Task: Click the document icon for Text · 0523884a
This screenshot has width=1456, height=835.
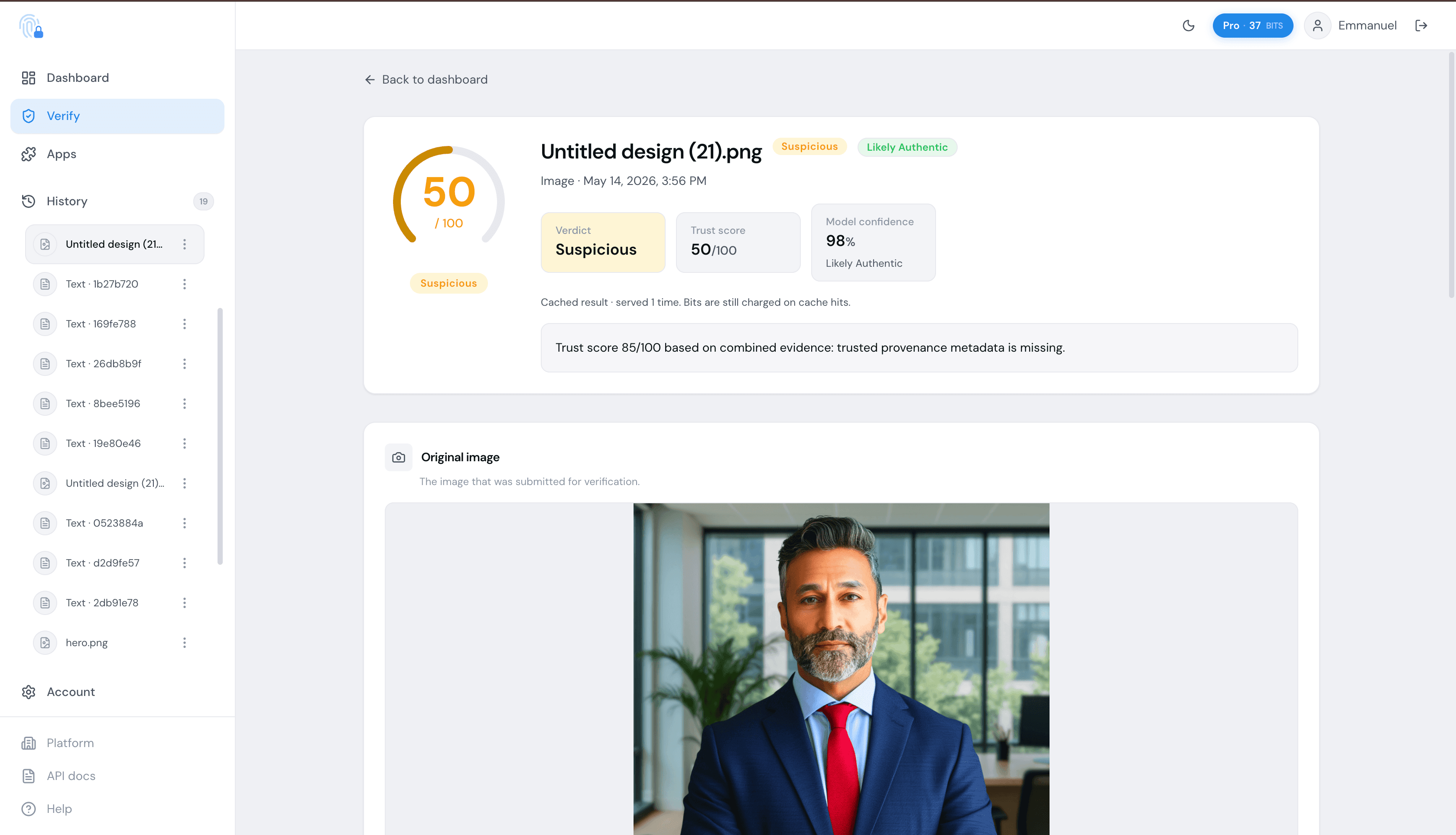Action: tap(45, 524)
